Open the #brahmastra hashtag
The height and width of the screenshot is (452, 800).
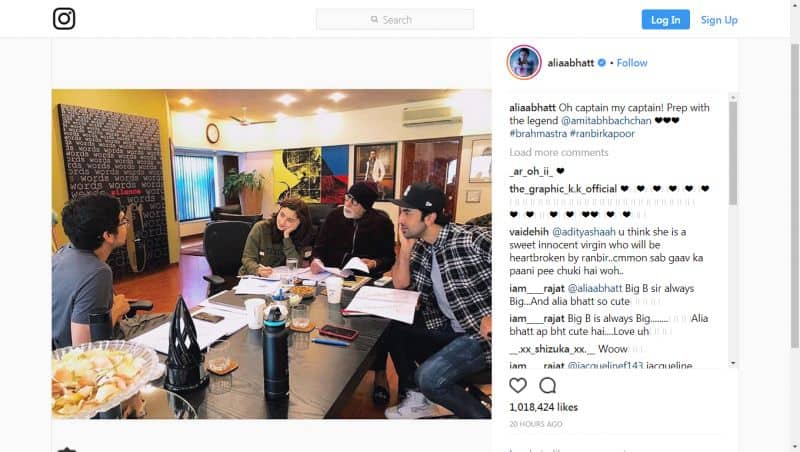(538, 134)
